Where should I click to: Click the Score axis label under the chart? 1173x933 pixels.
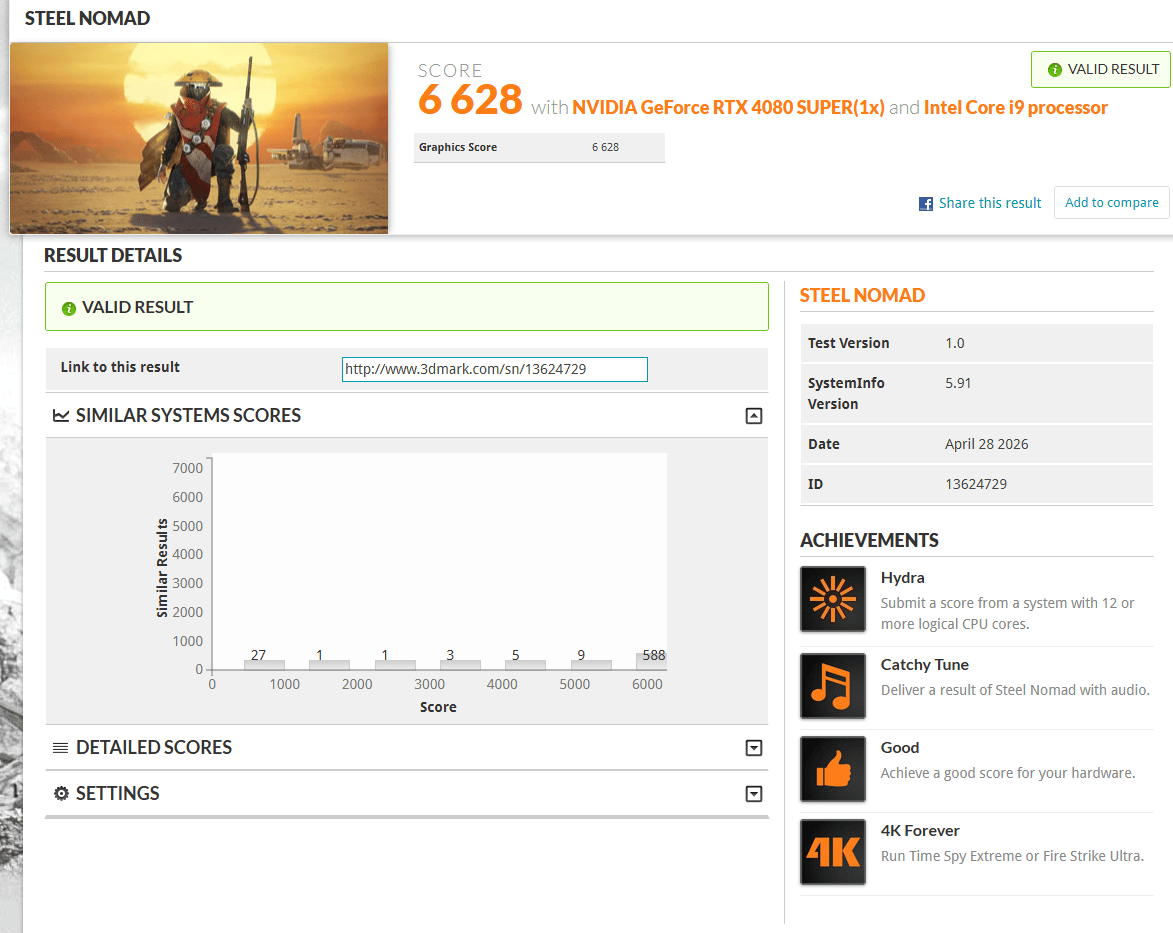coord(438,707)
